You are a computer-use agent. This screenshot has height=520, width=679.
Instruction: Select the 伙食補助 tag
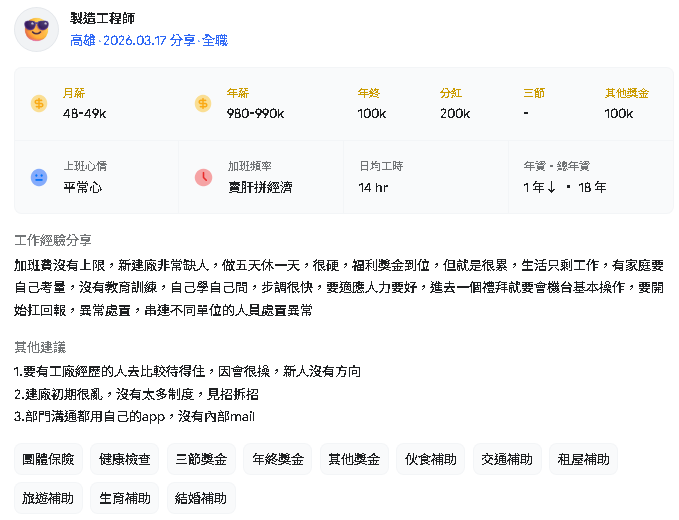point(430,459)
